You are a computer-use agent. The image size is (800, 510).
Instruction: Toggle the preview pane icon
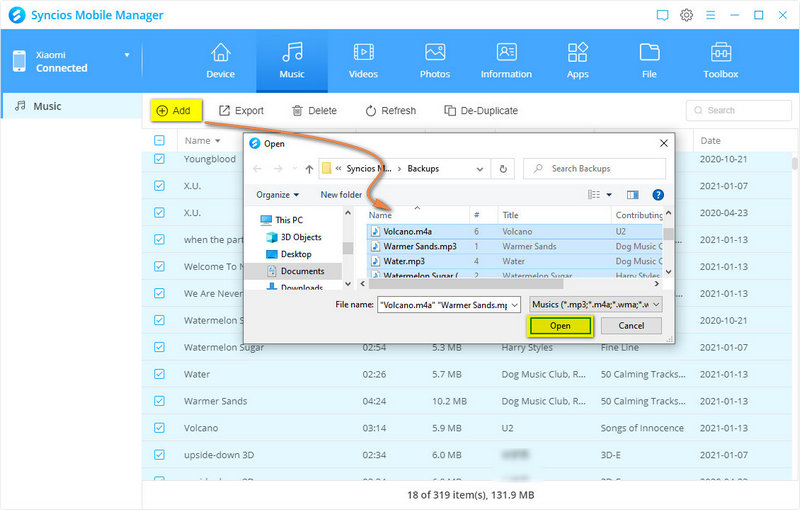(633, 194)
